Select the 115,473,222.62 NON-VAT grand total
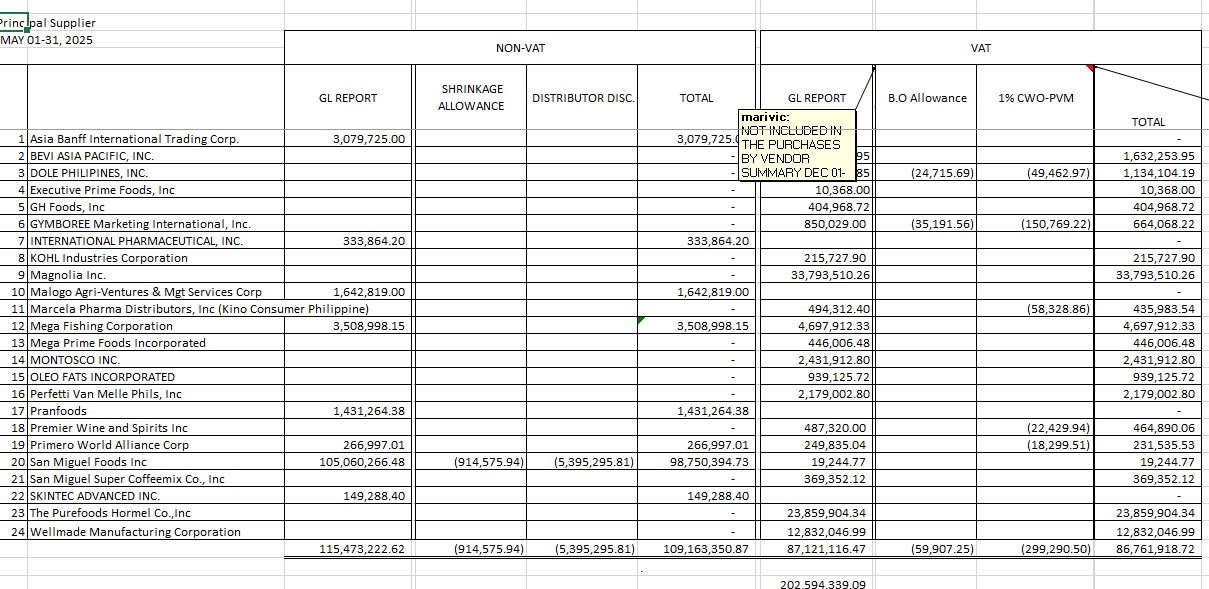This screenshot has width=1209, height=589. 348,549
